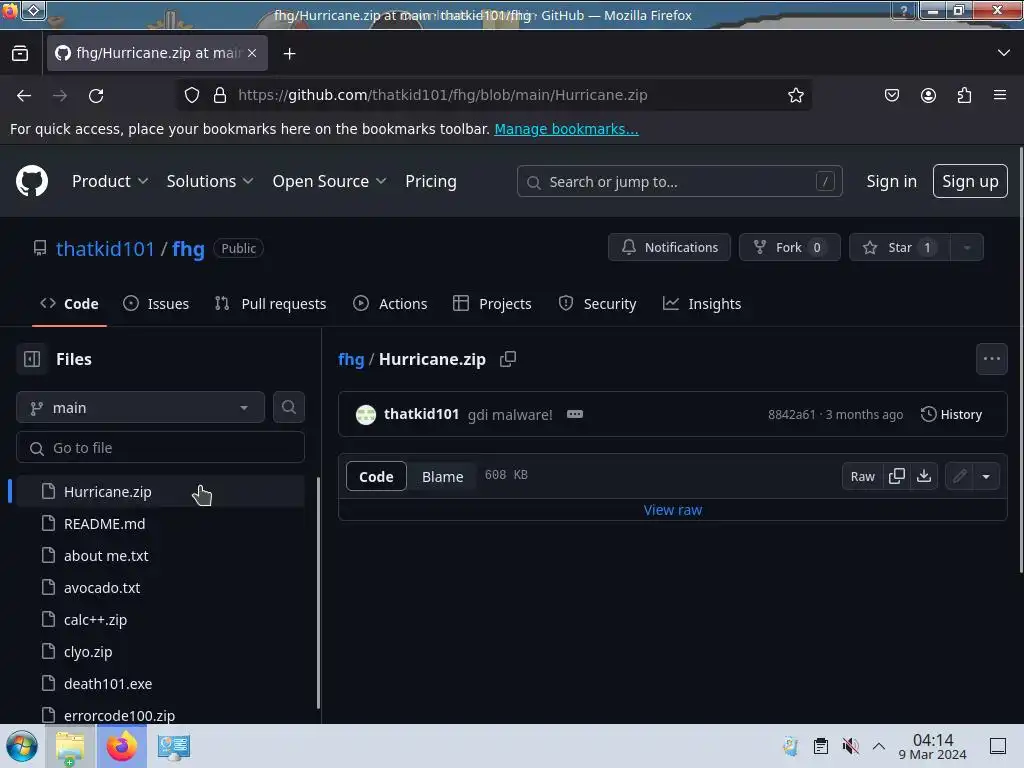
Task: Open the Projects tab
Action: coord(492,304)
